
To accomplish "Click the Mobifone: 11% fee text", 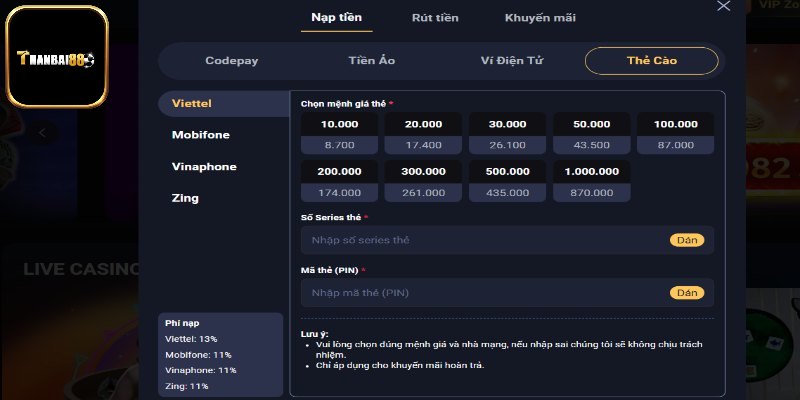I will pos(198,355).
